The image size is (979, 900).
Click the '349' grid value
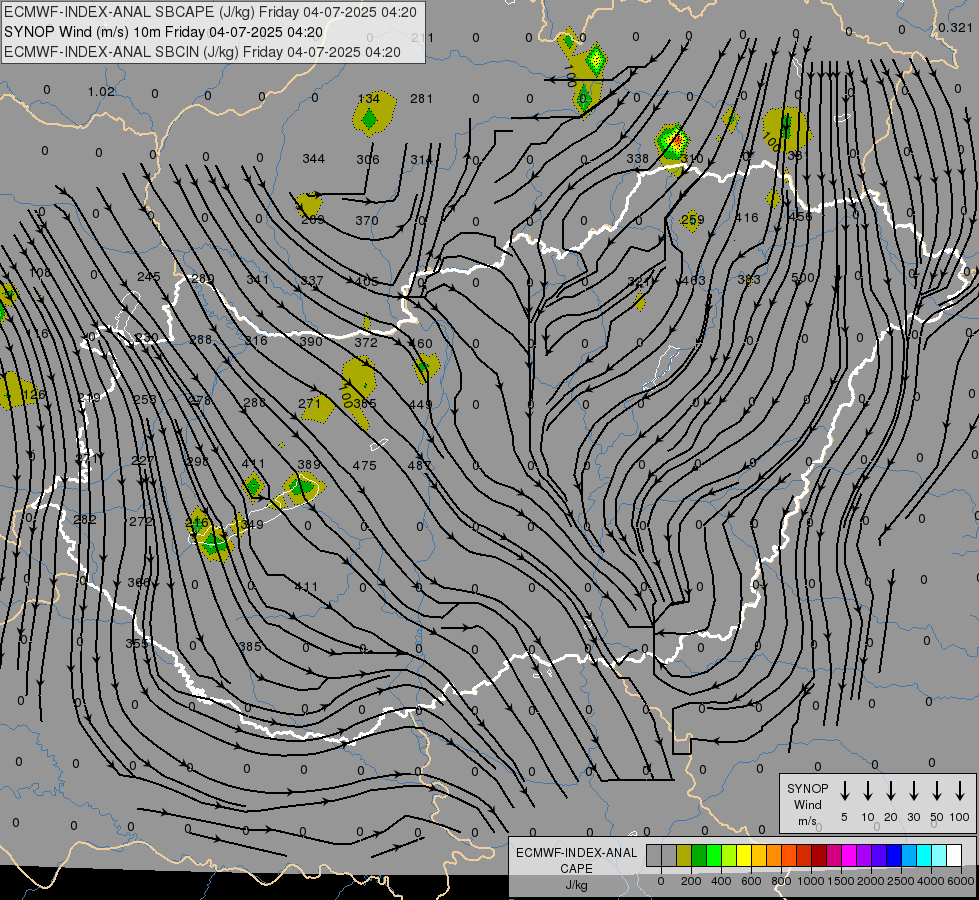pyautogui.click(x=252, y=524)
